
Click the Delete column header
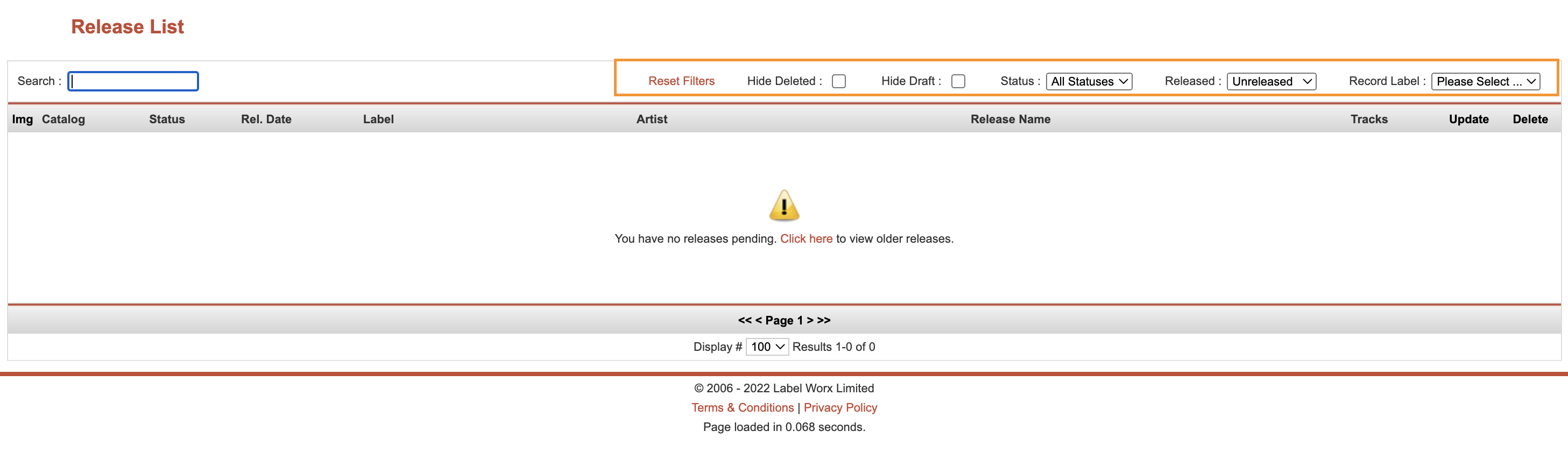[x=1530, y=119]
